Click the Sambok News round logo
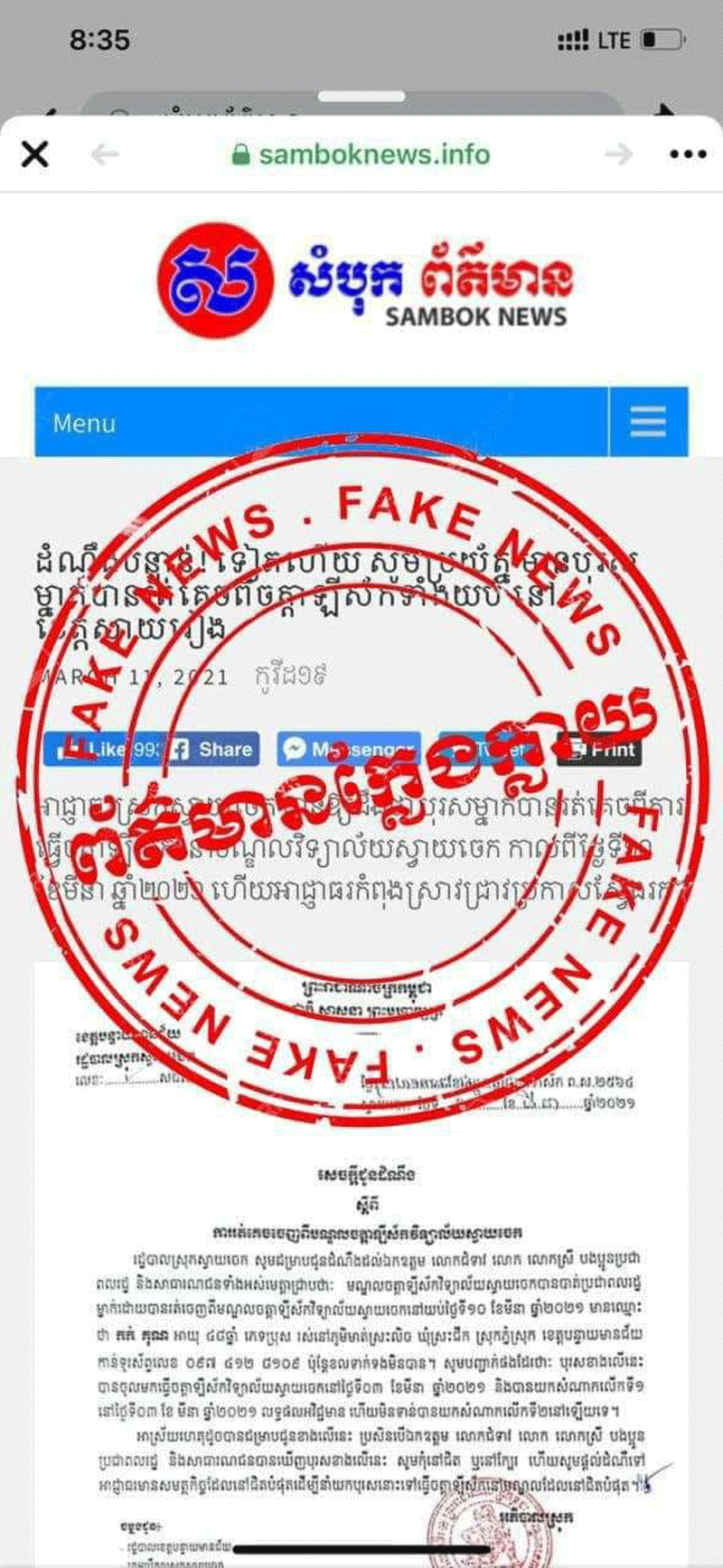The height and width of the screenshot is (1568, 723). [x=214, y=280]
